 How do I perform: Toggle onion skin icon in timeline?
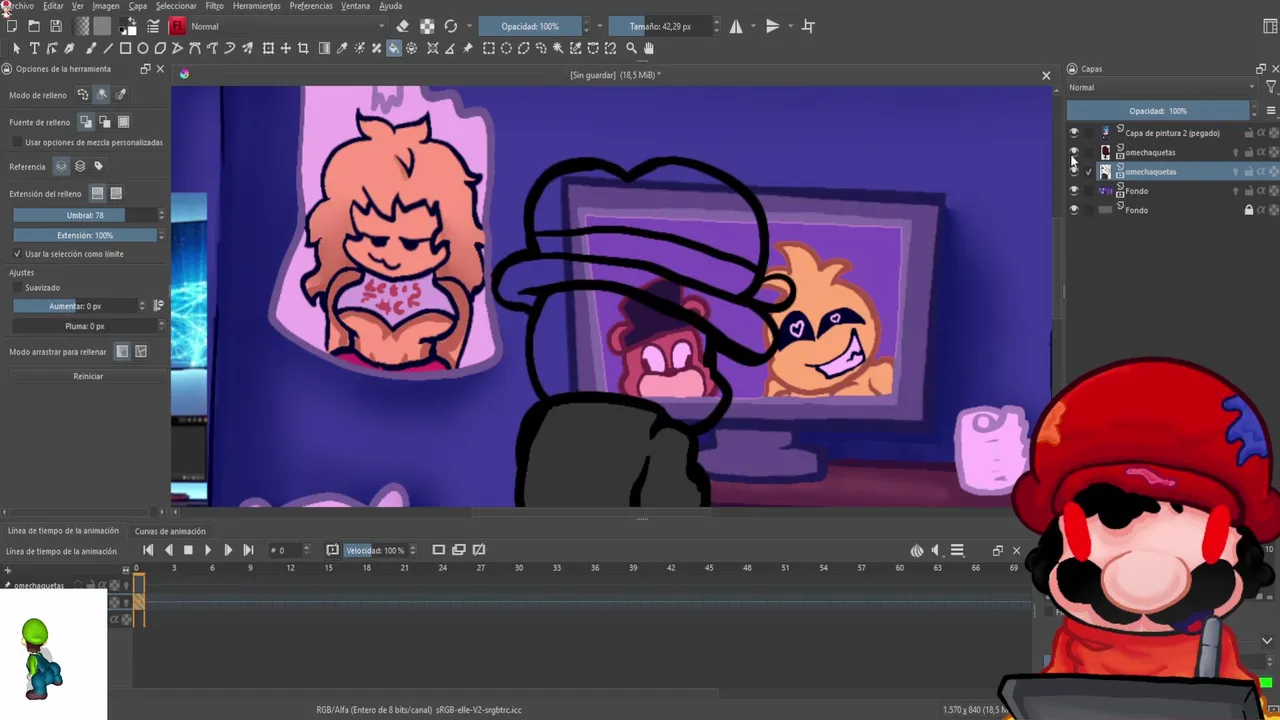click(917, 550)
